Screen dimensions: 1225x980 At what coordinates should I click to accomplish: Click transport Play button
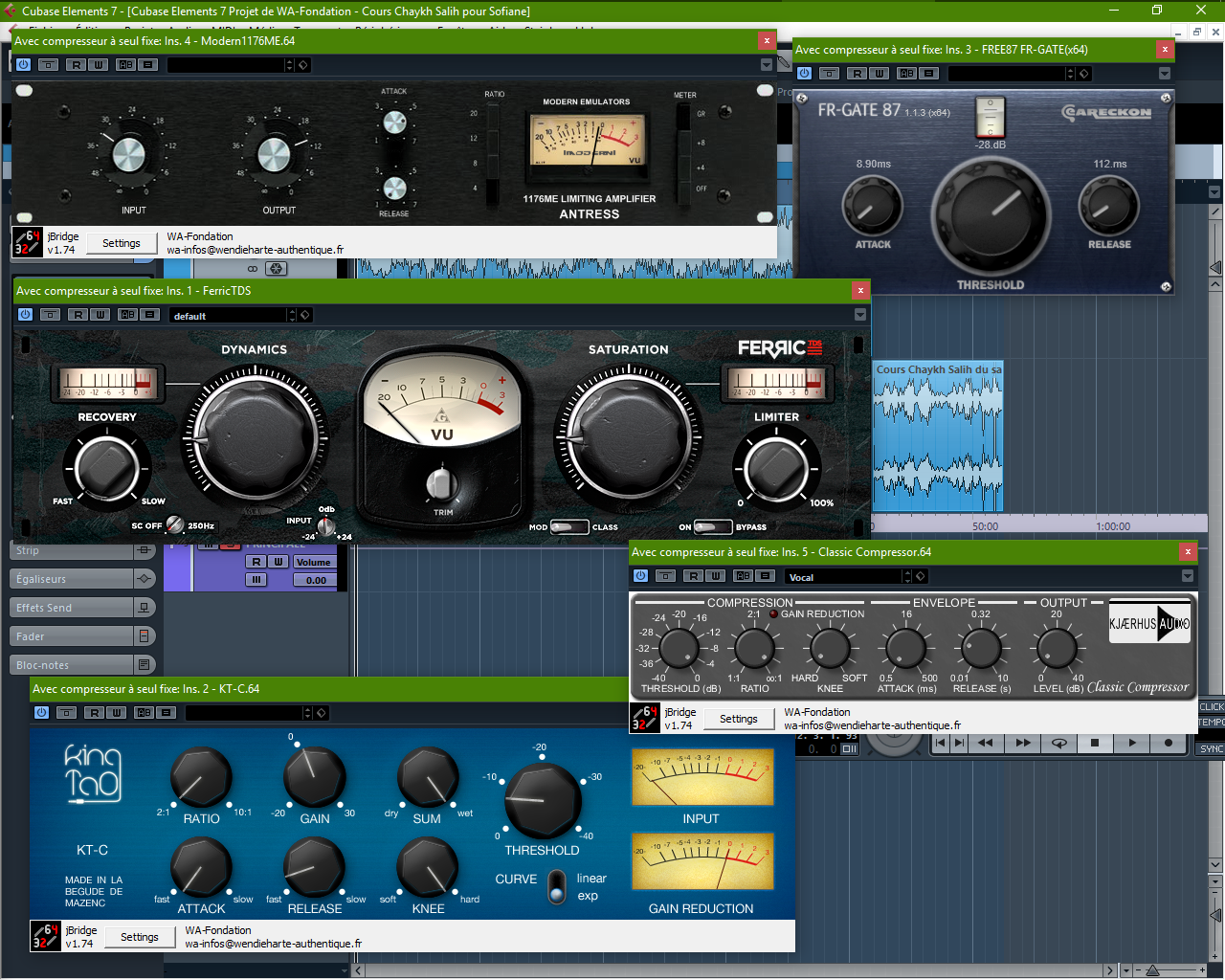[x=1132, y=743]
